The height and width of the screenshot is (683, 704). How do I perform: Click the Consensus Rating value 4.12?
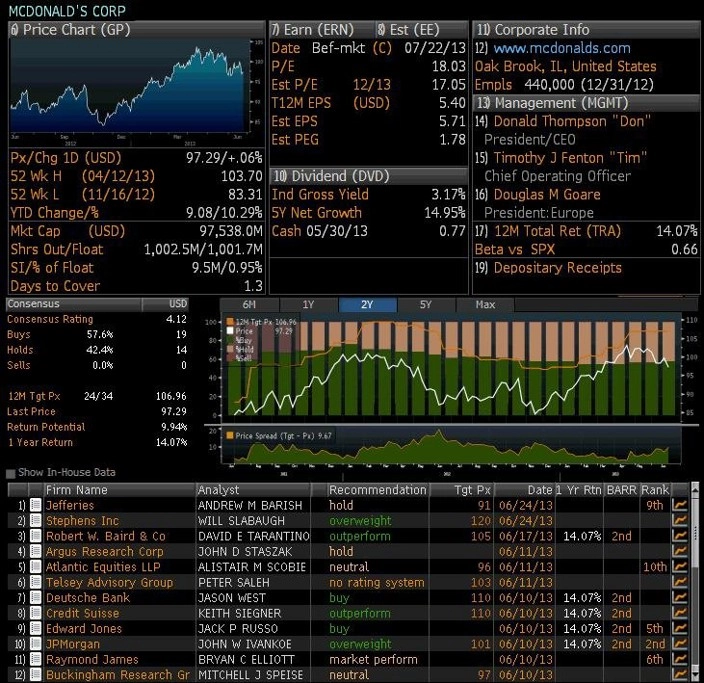tap(176, 319)
